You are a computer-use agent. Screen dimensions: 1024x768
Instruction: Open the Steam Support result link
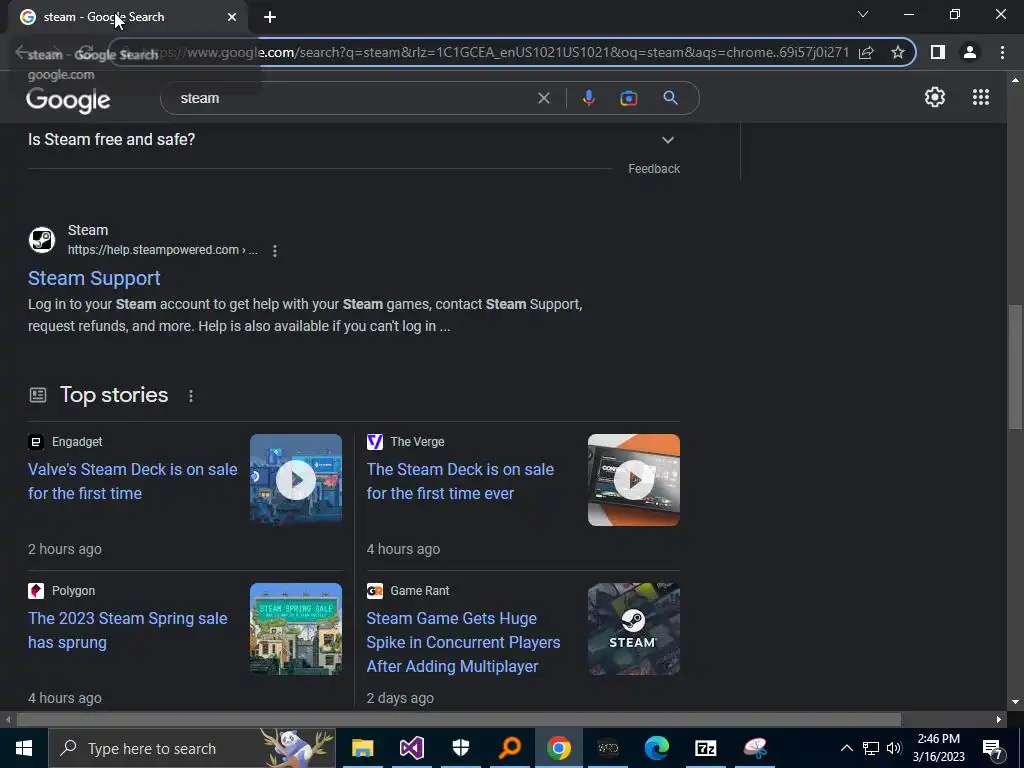(x=94, y=278)
